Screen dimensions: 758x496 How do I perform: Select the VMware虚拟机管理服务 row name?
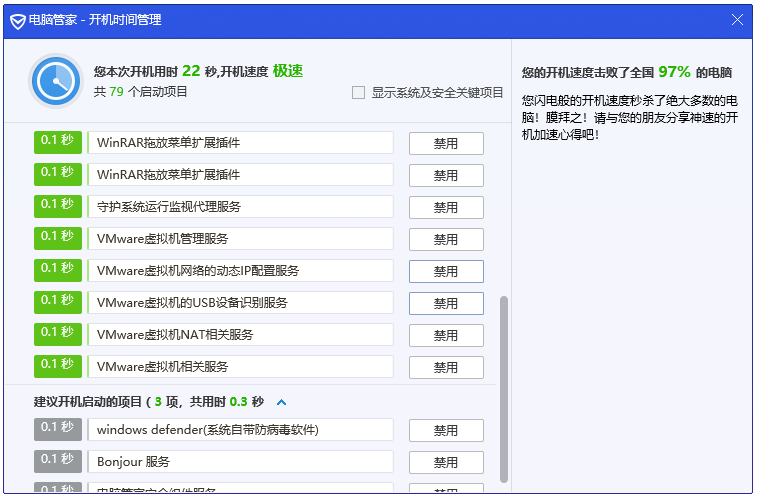click(x=240, y=239)
